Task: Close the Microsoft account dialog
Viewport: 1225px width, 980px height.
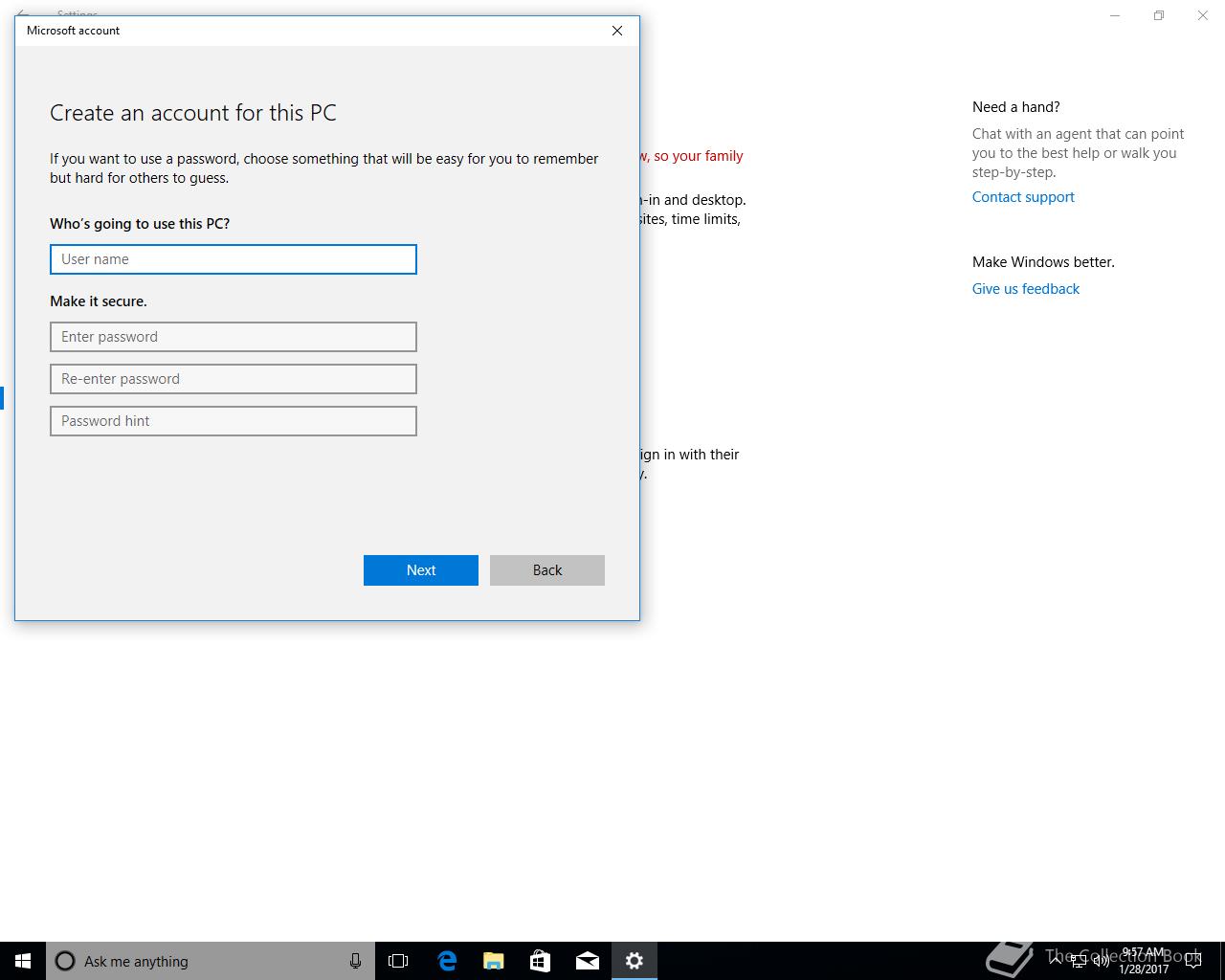Action: click(x=617, y=31)
